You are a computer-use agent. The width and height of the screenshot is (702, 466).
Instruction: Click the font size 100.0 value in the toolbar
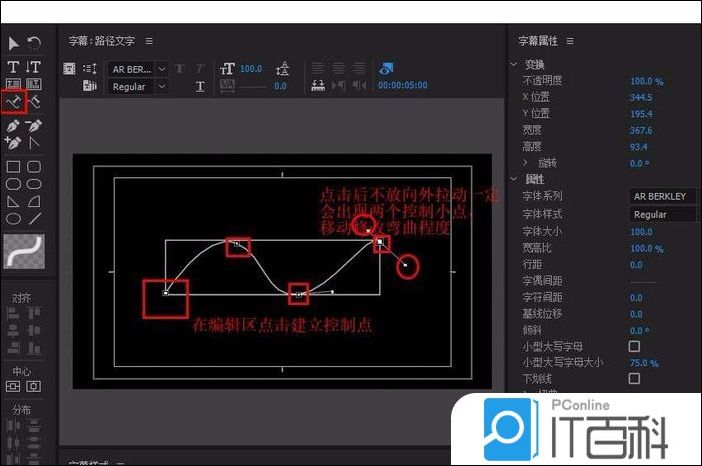coord(251,68)
